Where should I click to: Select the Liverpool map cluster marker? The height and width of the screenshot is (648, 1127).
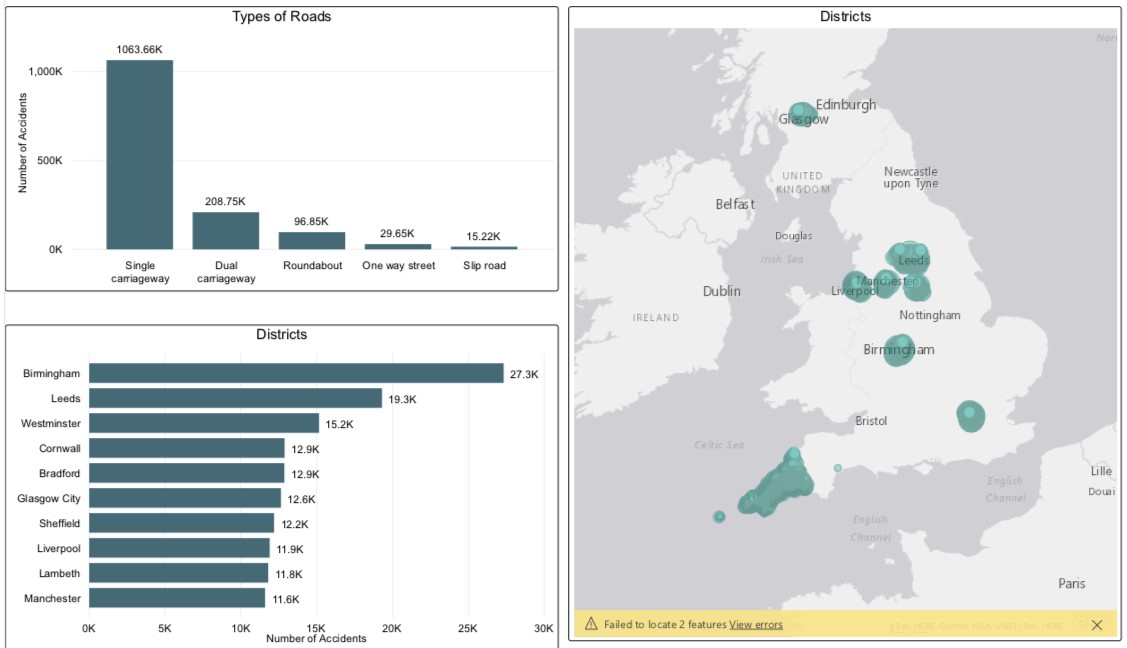coord(854,286)
